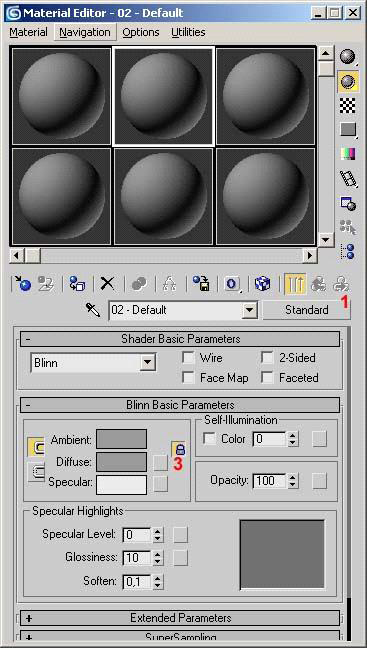Screen dimensions: 367x650
Task: Enable the Faceted checkbox
Action: pos(267,378)
